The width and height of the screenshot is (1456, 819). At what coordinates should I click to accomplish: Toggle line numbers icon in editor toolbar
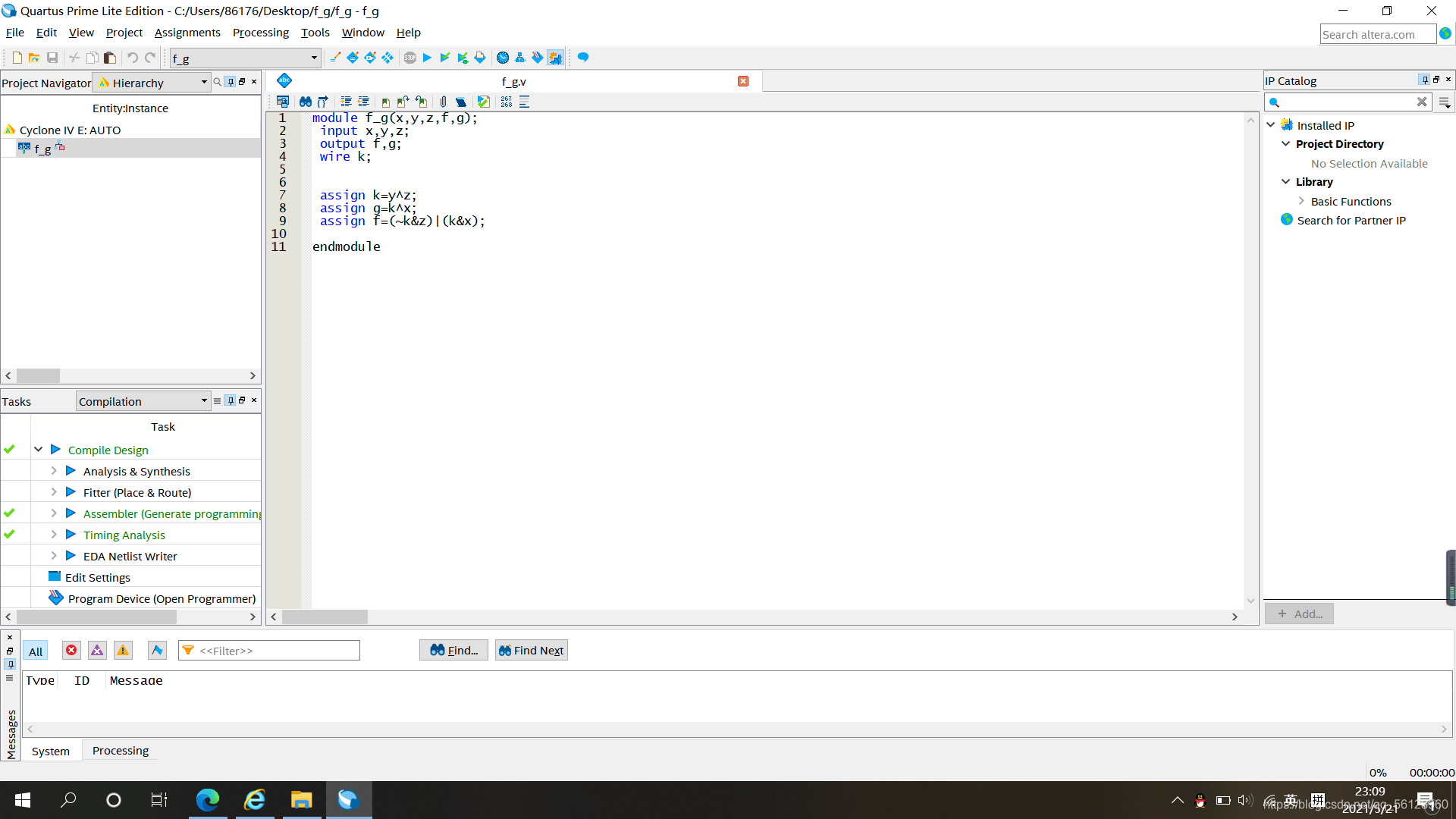[x=506, y=102]
